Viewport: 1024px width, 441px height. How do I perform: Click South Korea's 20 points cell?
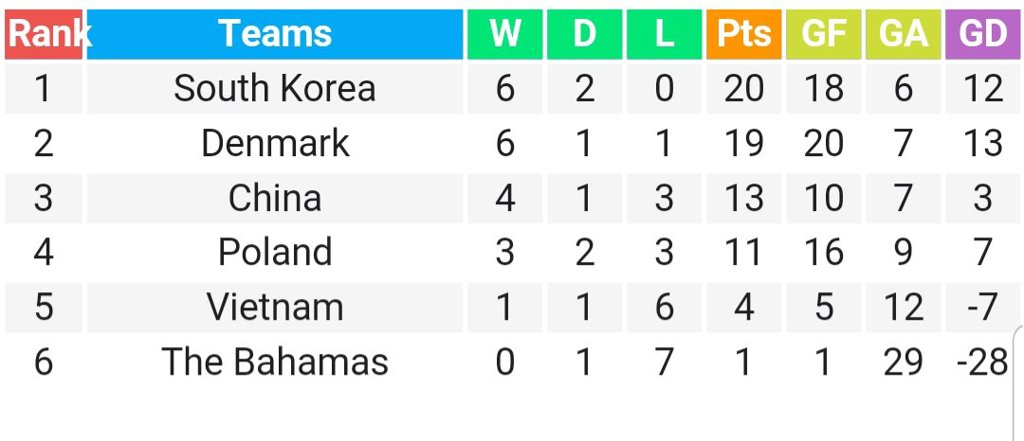pos(744,88)
